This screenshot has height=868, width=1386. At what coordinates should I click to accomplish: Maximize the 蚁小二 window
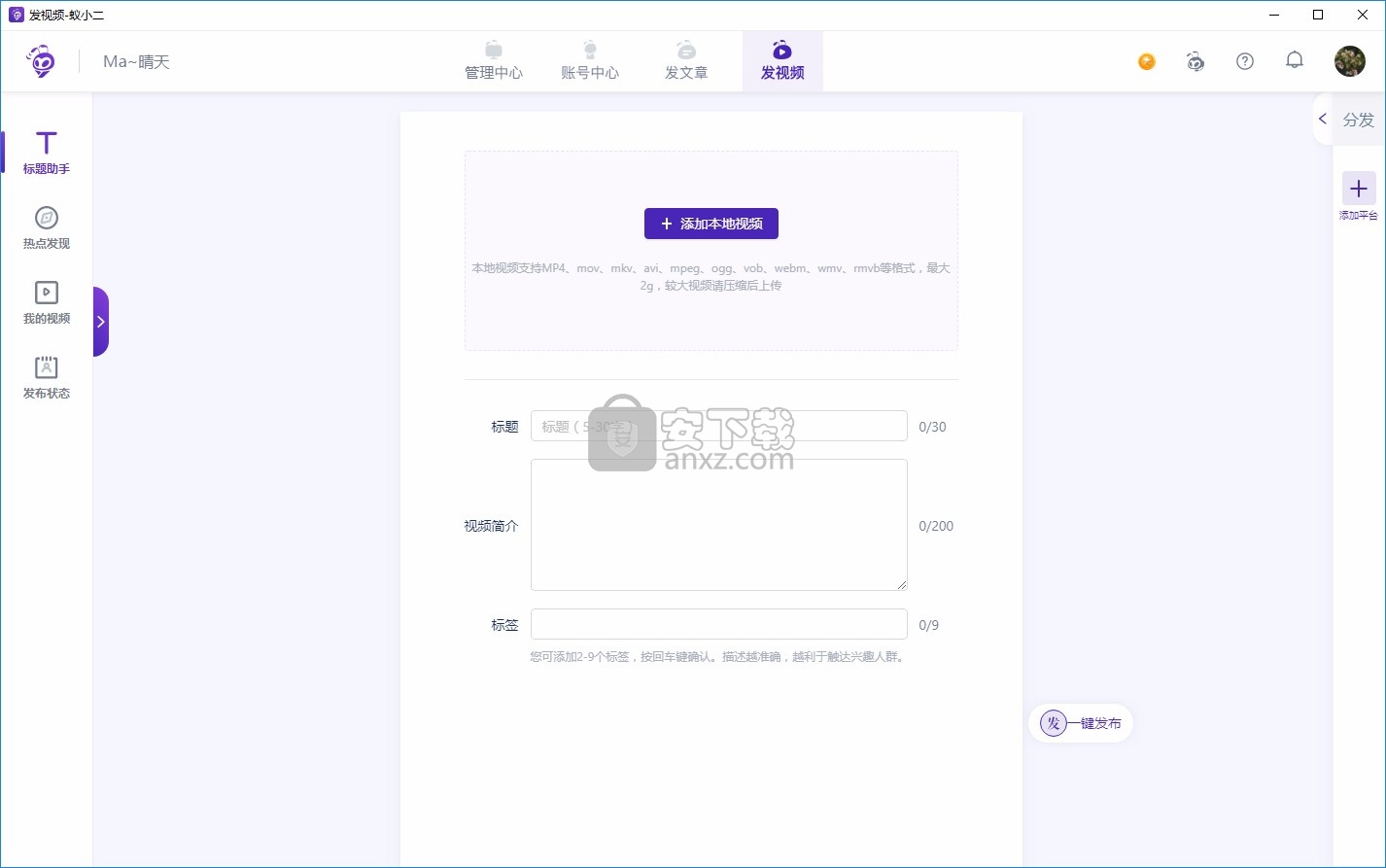tap(1318, 15)
